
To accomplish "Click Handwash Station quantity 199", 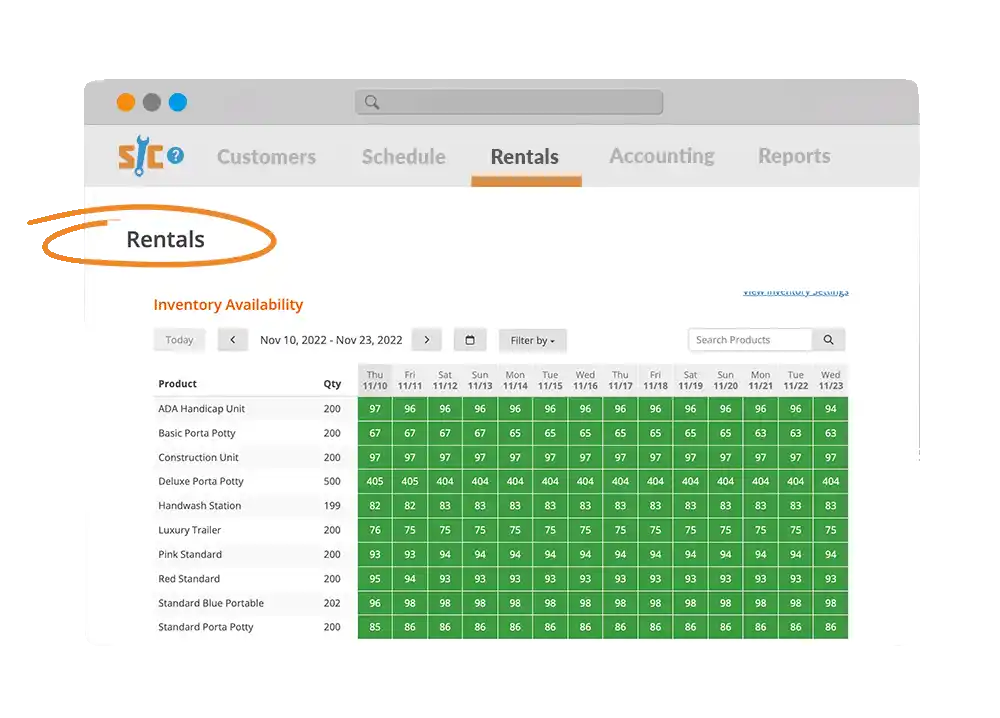I will point(332,506).
